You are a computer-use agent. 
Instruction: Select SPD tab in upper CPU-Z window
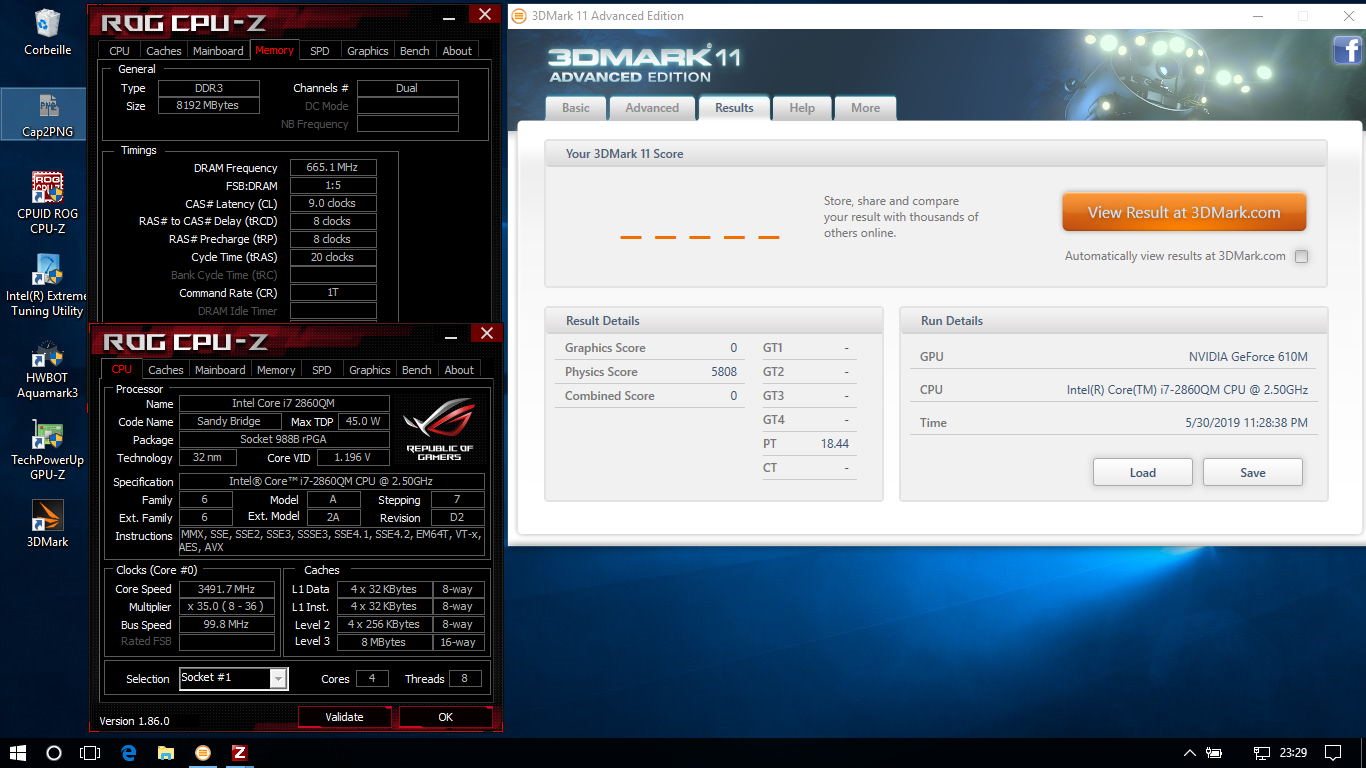pos(320,51)
